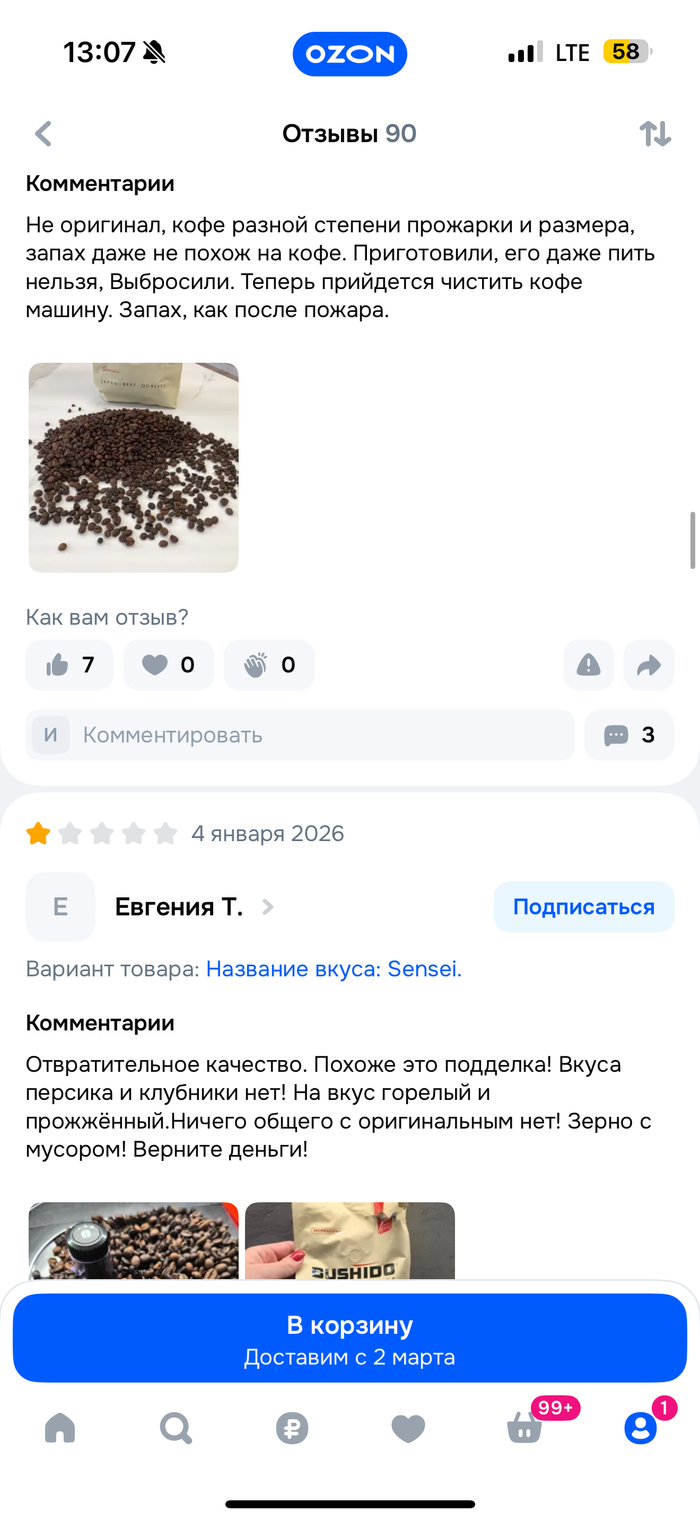Screen dimensions: 700x1521
Task: Tap the Комментировать input field
Action: point(300,735)
